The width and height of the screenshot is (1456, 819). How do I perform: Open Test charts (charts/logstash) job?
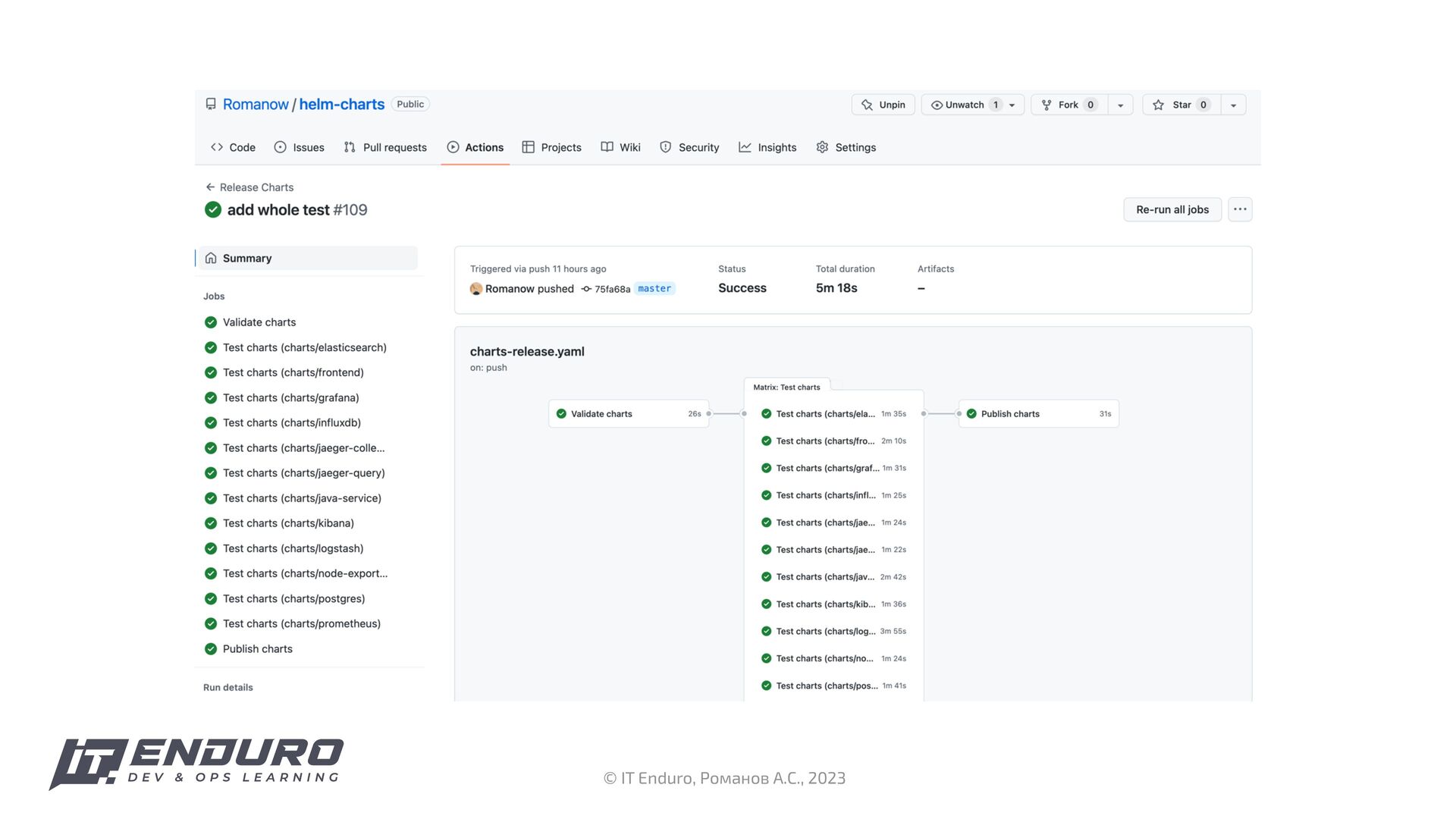pos(293,548)
